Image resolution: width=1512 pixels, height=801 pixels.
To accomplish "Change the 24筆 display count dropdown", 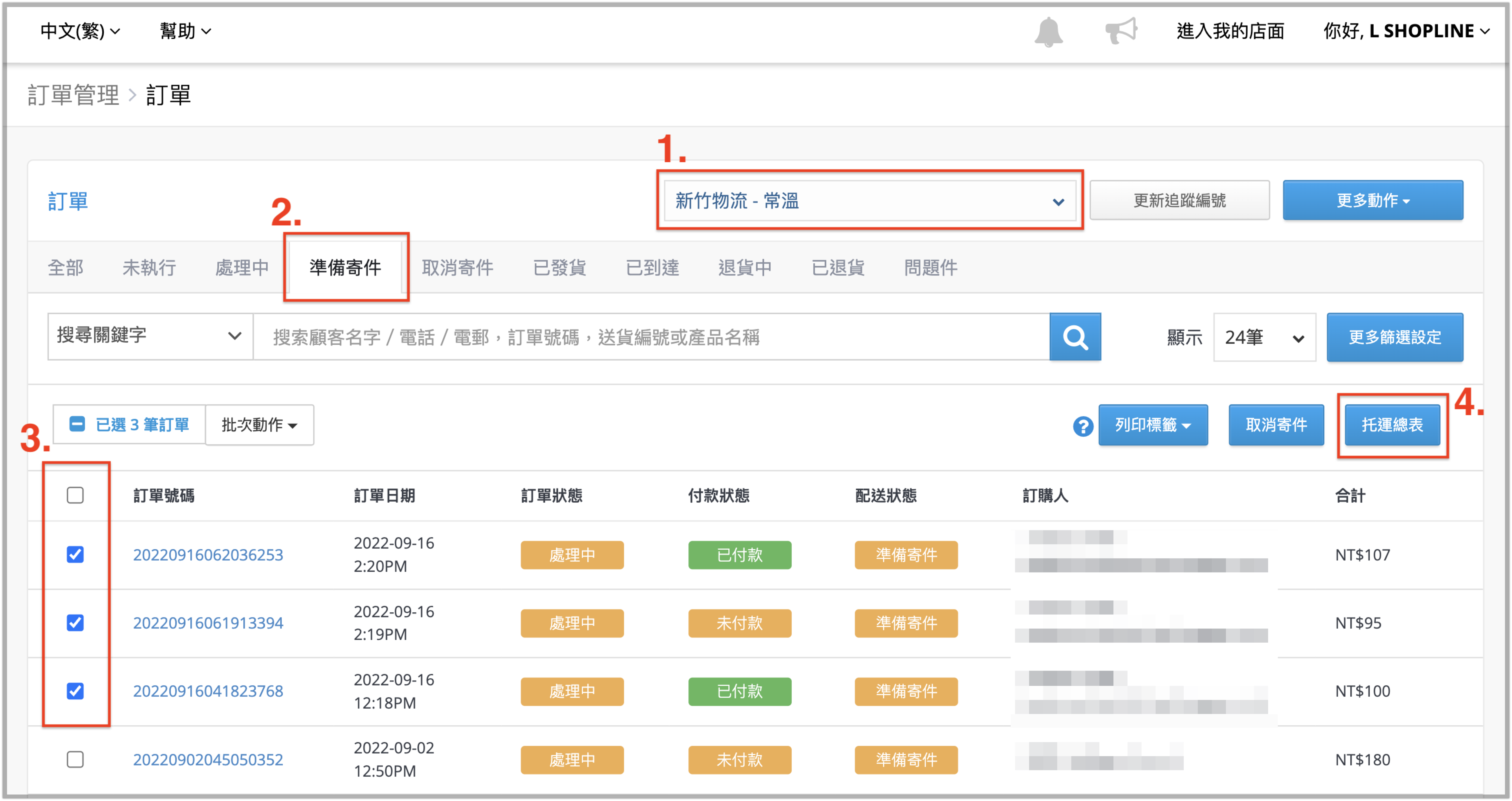I will coord(1264,338).
